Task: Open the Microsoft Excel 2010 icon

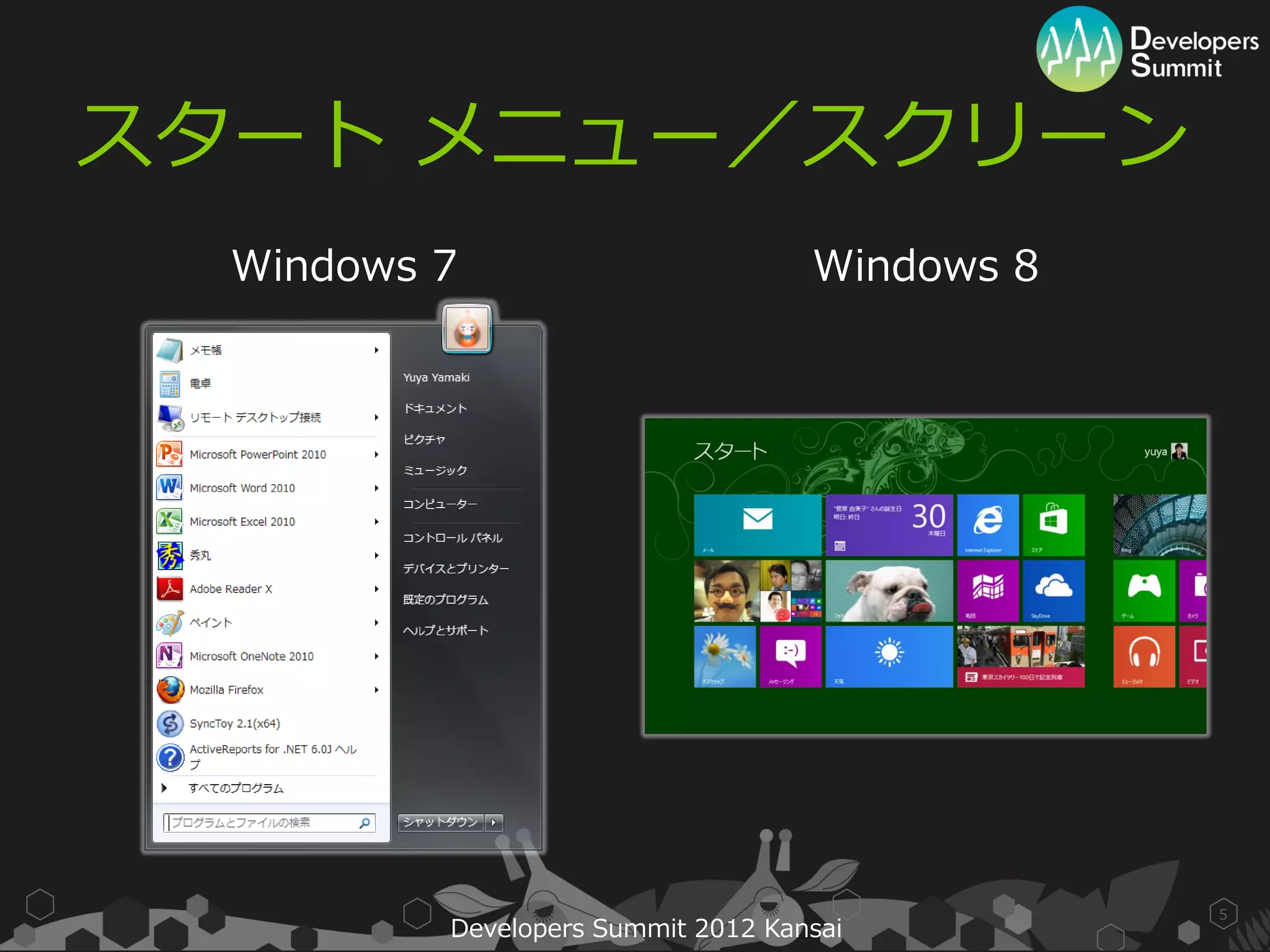Action: pyautogui.click(x=169, y=521)
